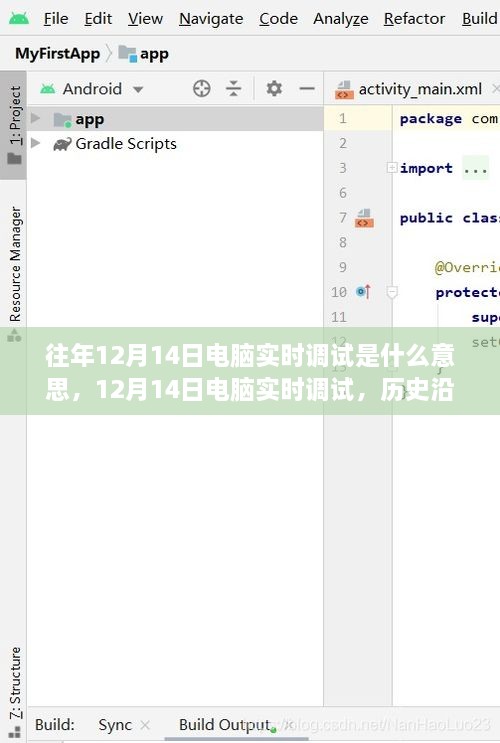Open the Navigate menu
This screenshot has height=743, width=500.
pyautogui.click(x=211, y=18)
